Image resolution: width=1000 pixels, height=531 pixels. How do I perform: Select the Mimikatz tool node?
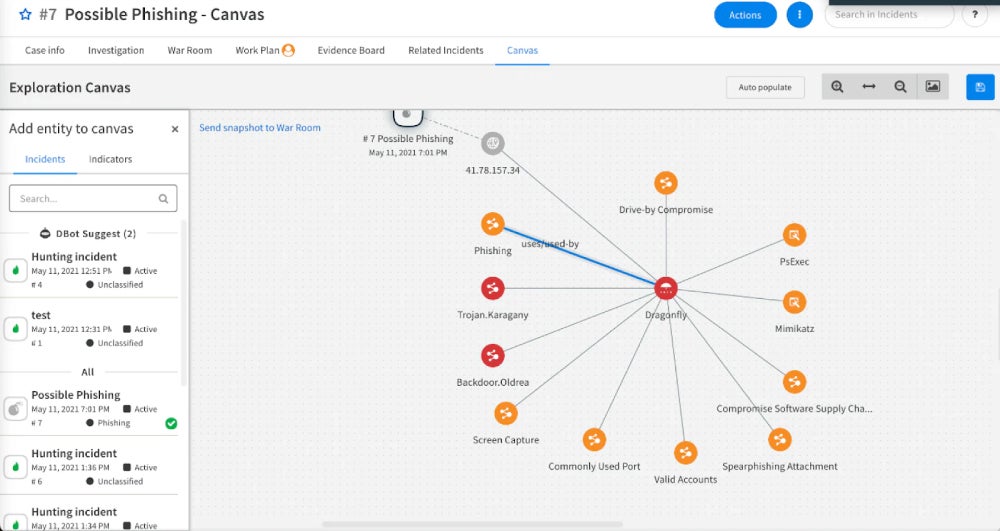[x=794, y=302]
